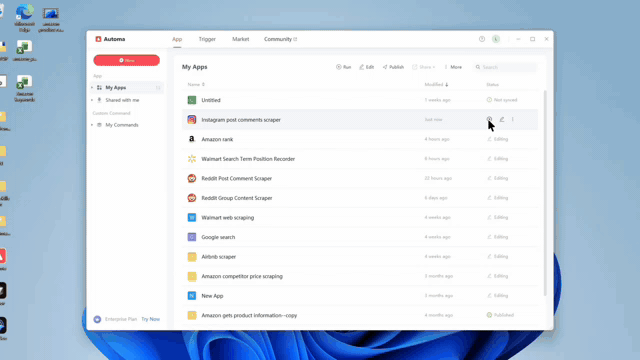Sort by the Modified column header
Image resolution: width=640 pixels, height=360 pixels.
(x=436, y=84)
